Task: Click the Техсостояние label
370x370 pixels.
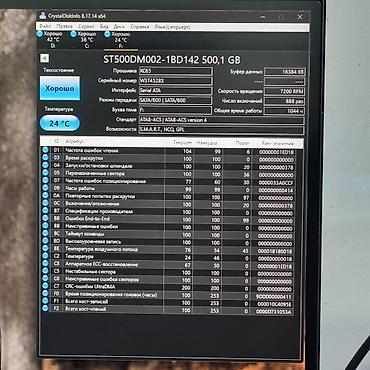Action: pyautogui.click(x=59, y=70)
